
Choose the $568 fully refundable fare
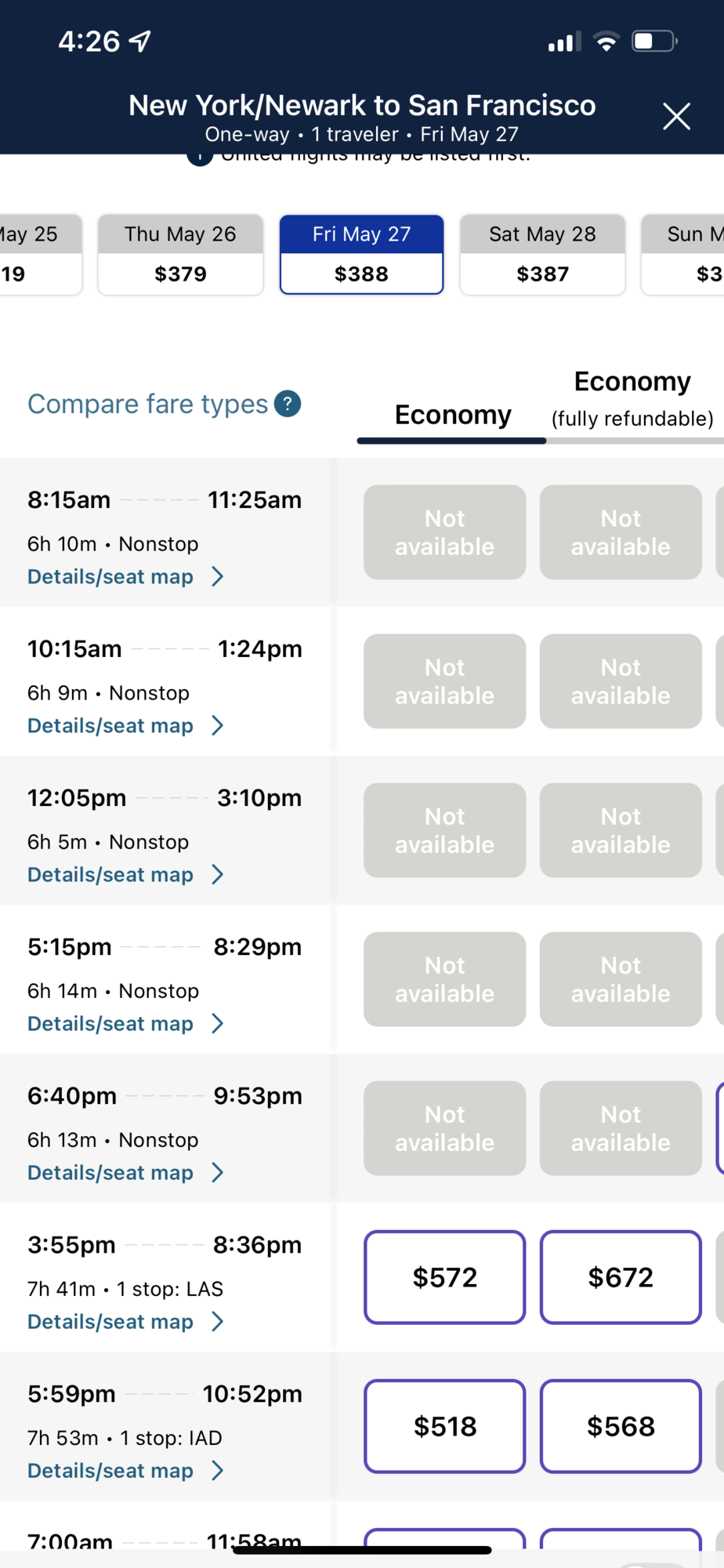point(621,1426)
